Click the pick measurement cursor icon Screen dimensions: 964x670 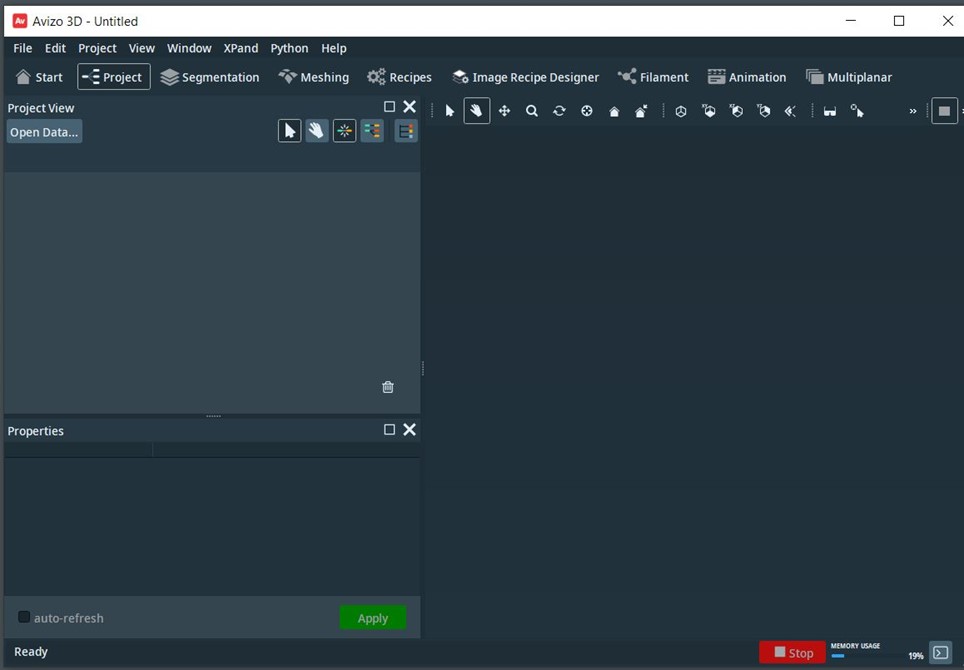[x=857, y=111]
